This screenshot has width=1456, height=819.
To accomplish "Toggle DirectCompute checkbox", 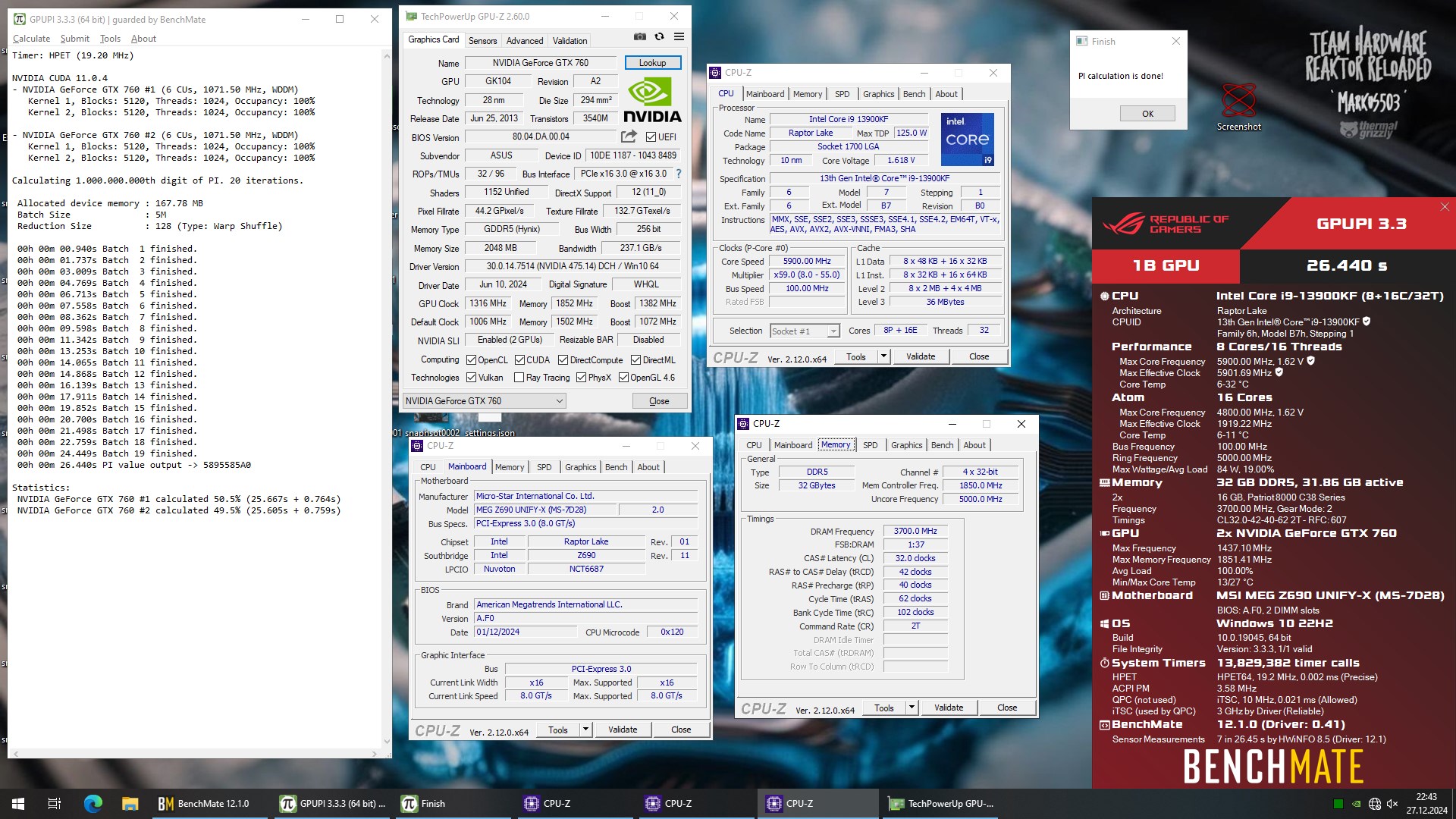I will tap(563, 360).
